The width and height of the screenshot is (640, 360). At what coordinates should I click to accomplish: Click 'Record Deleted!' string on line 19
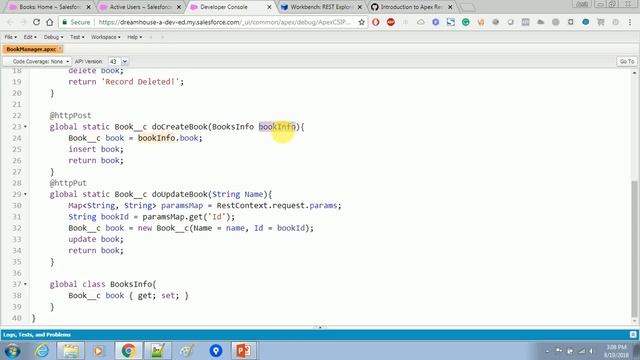[140, 82]
